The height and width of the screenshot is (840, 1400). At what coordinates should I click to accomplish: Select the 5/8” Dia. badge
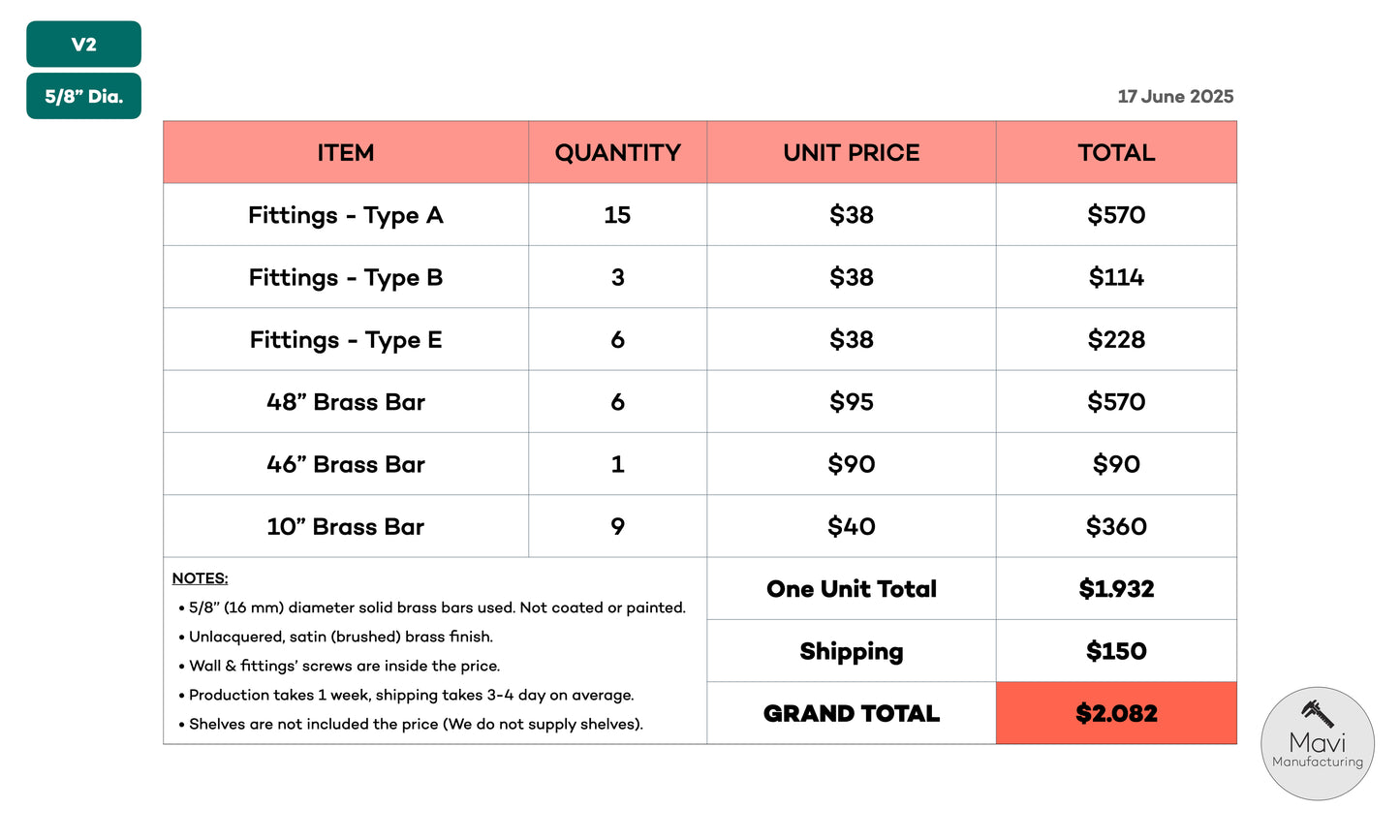pos(83,96)
